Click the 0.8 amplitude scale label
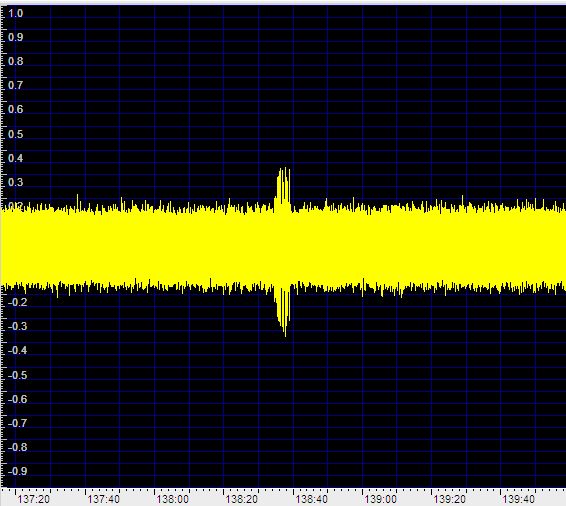 click(x=16, y=61)
